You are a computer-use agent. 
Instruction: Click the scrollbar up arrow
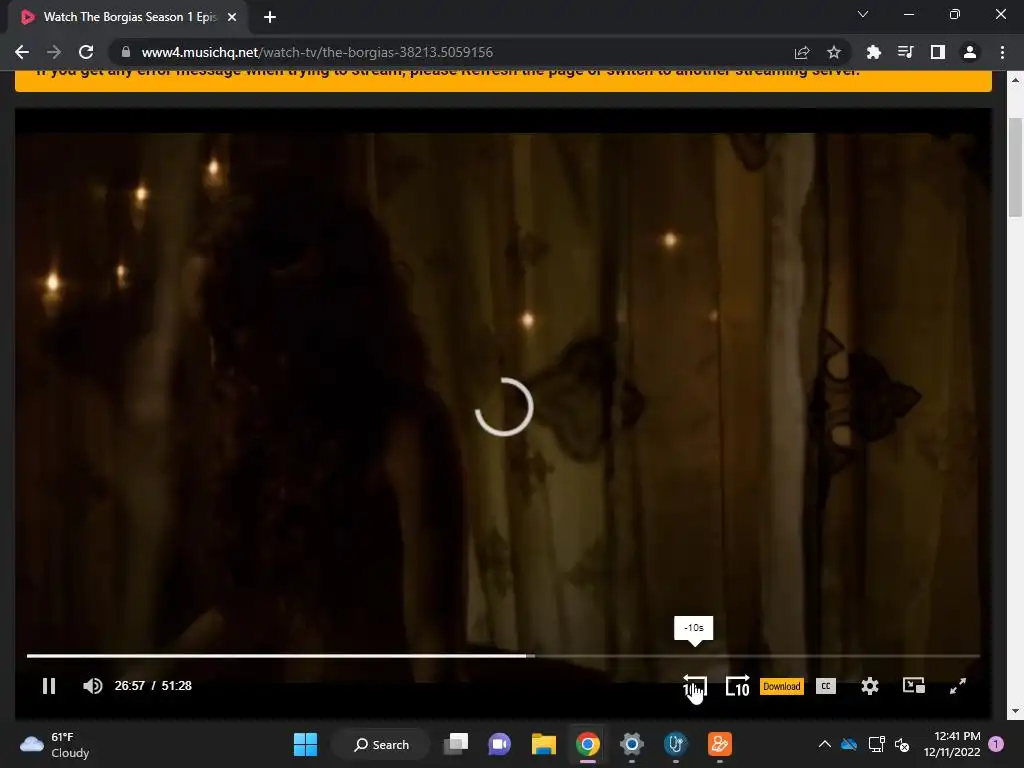tap(1015, 80)
